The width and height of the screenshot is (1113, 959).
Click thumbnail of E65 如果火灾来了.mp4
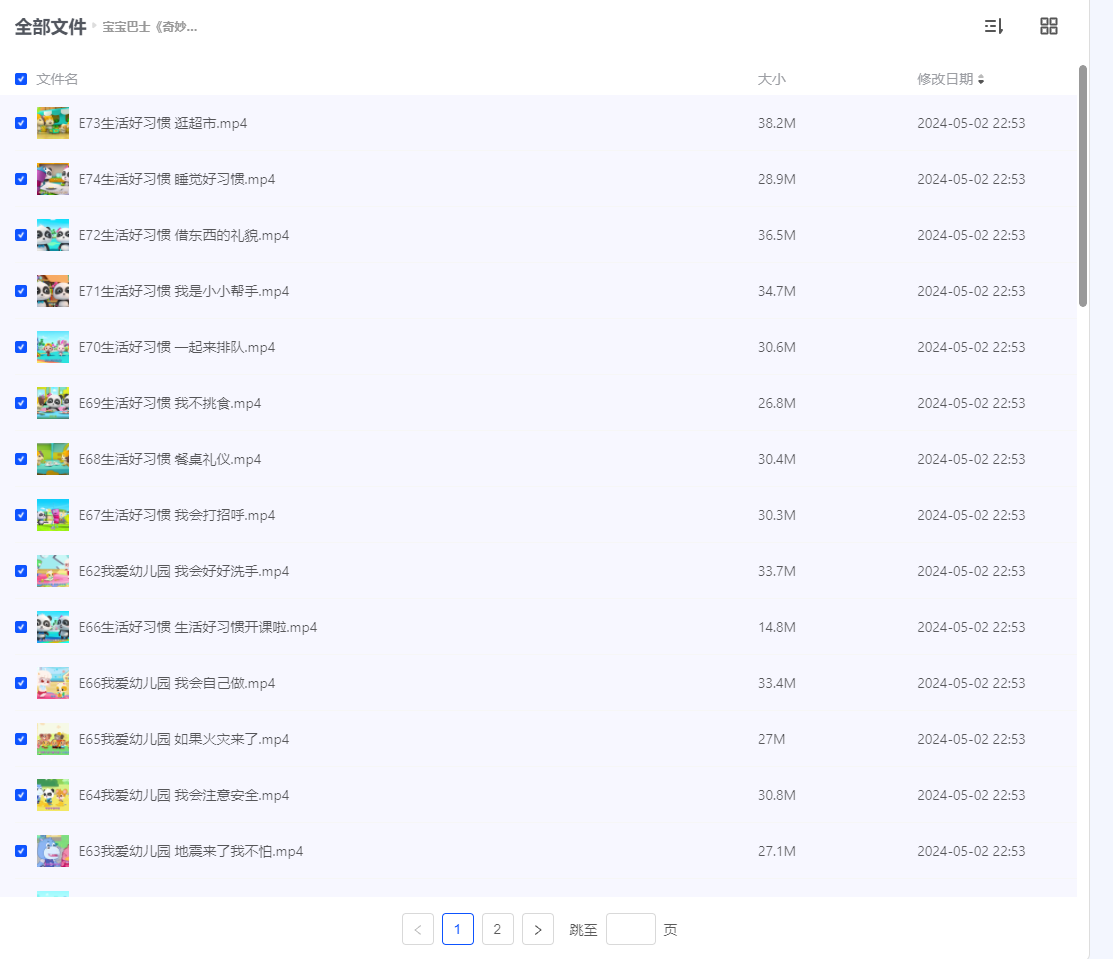53,739
